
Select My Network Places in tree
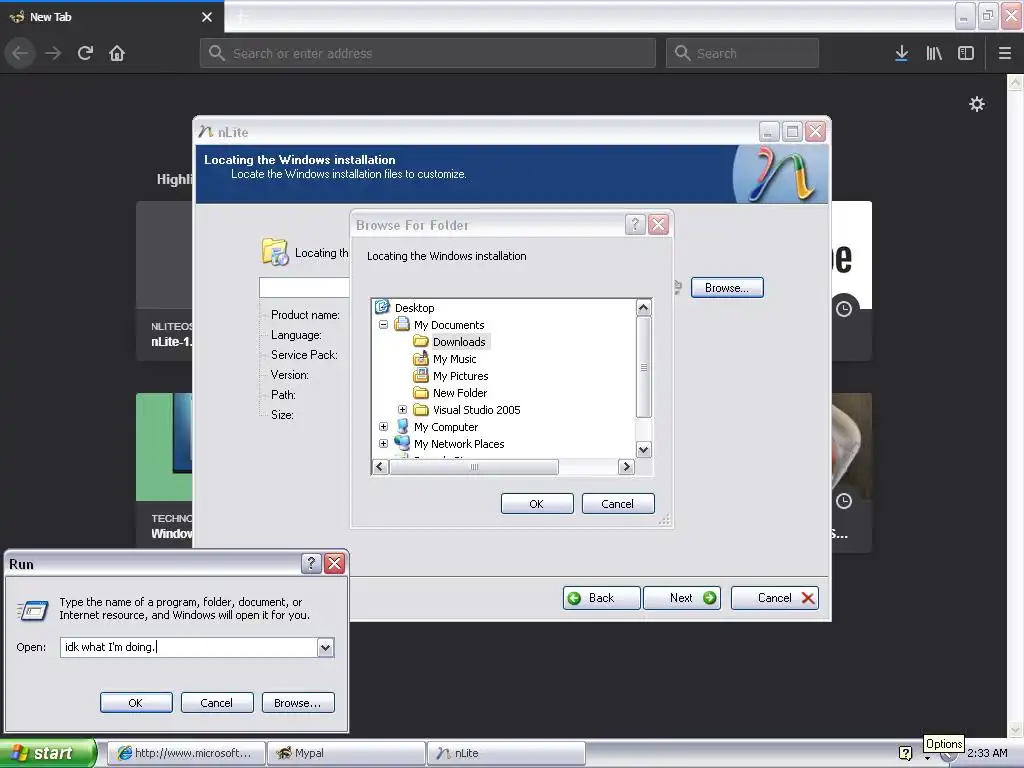coord(459,443)
